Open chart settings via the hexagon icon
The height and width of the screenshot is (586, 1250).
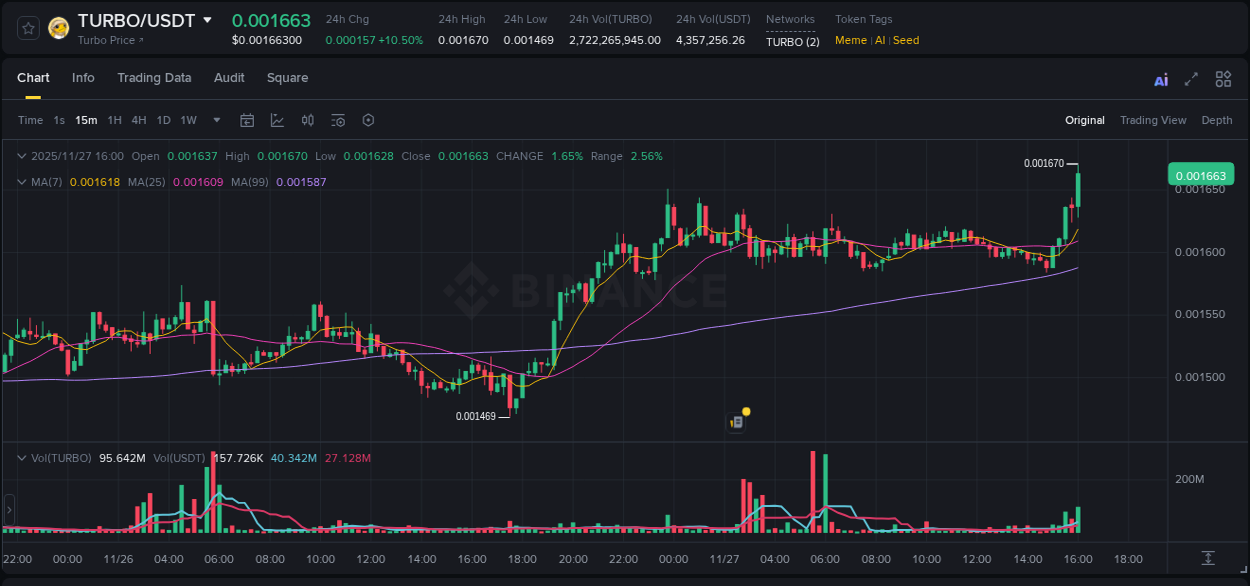(368, 120)
